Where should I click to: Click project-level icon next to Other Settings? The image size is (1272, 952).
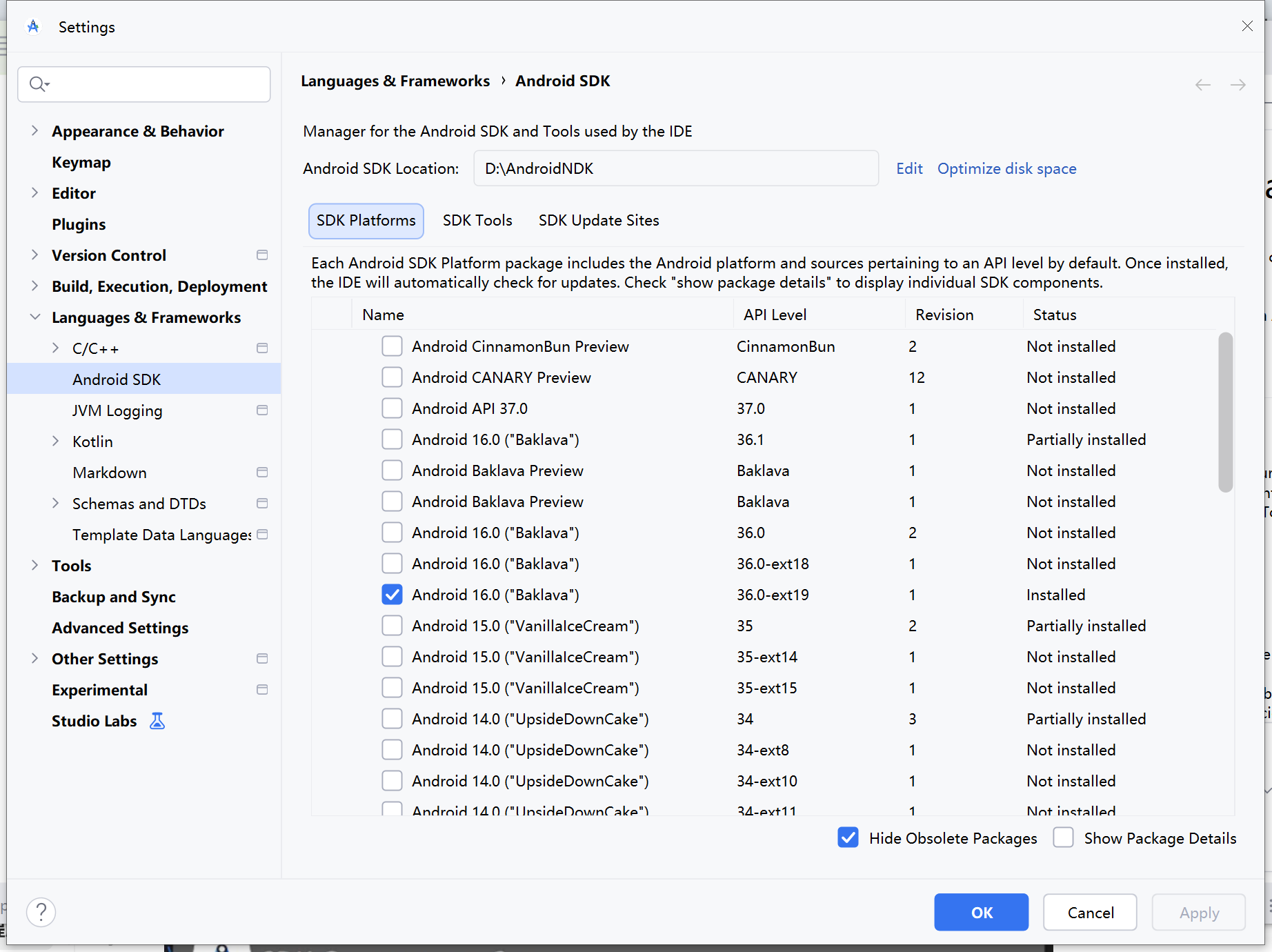[x=262, y=659]
